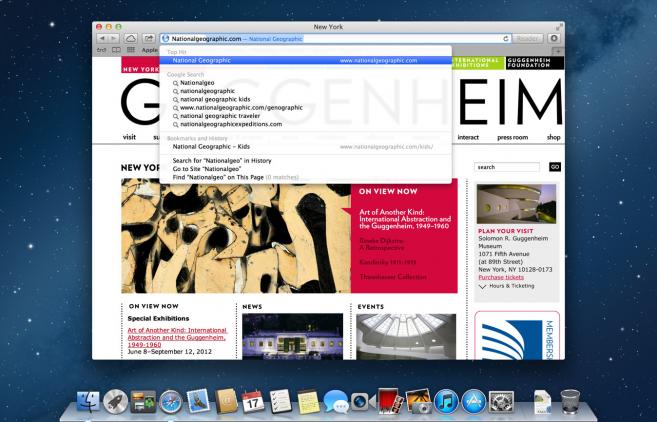Open the iCloud Tabs cloud button
657x422 pixels.
tap(130, 39)
